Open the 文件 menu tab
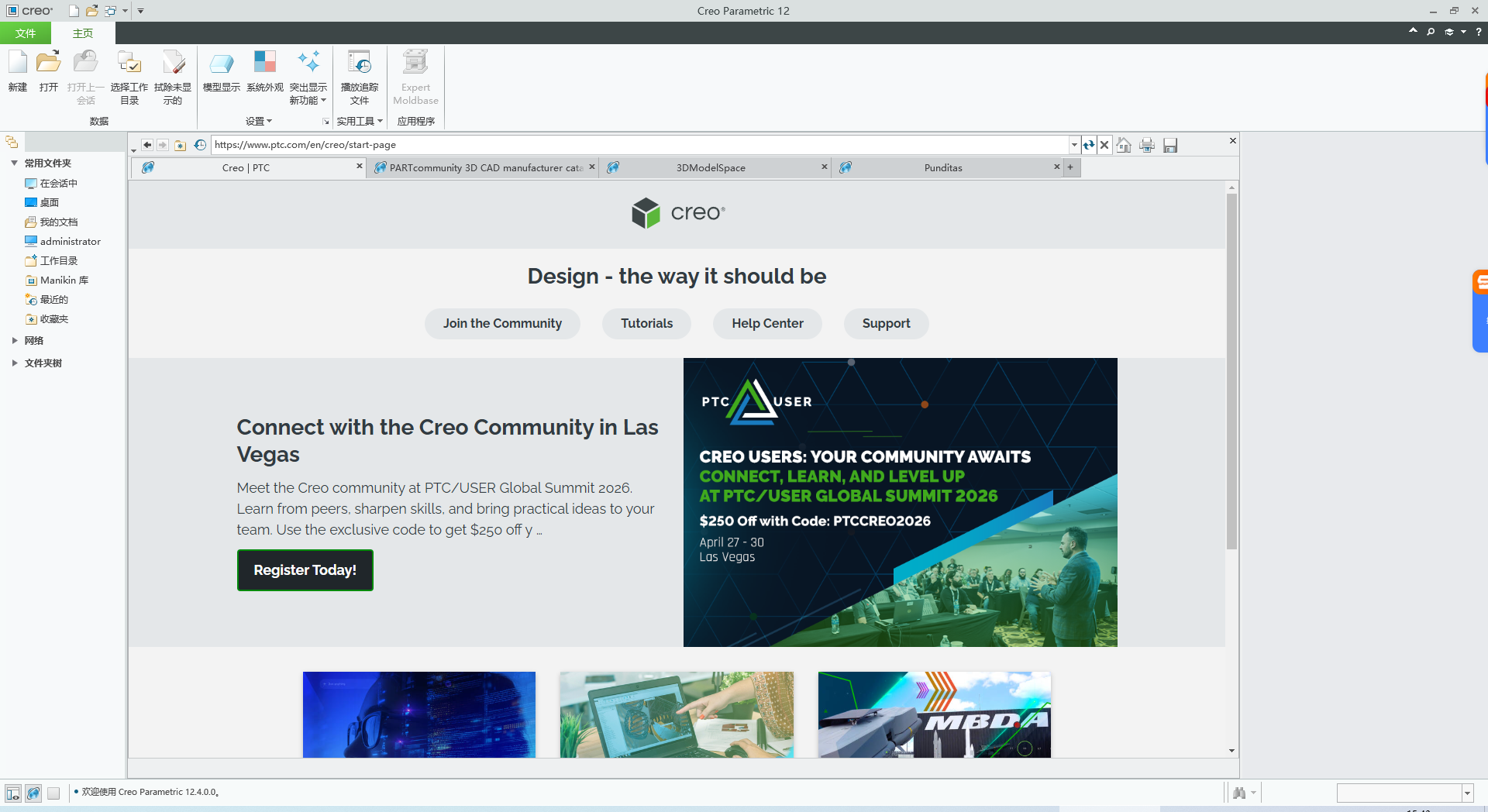This screenshot has height=812, width=1488. (x=26, y=33)
